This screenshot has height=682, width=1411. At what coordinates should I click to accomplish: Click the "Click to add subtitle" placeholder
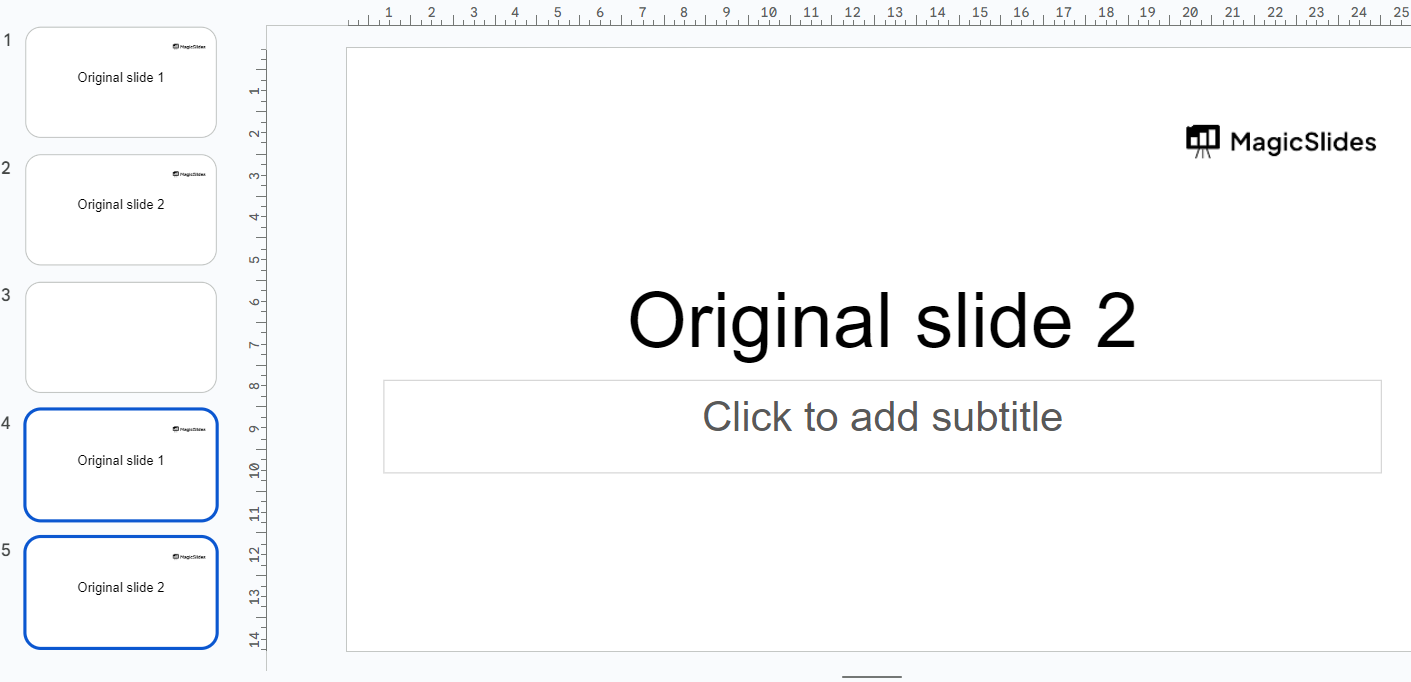(x=882, y=417)
